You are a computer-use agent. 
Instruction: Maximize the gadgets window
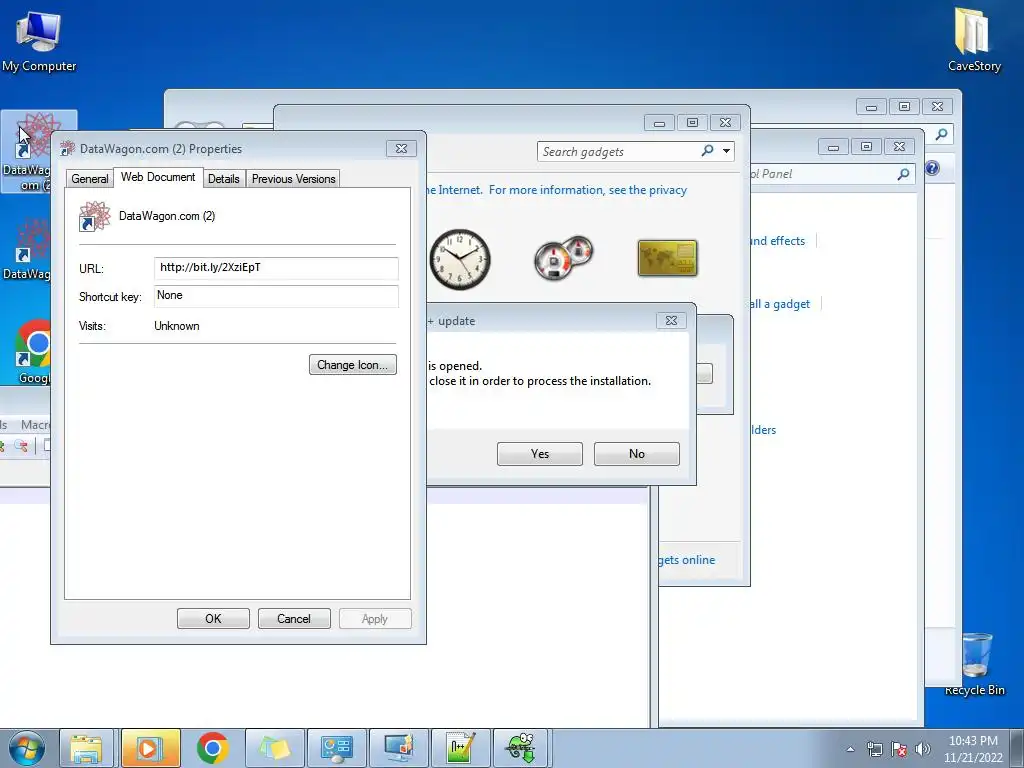pyautogui.click(x=692, y=123)
